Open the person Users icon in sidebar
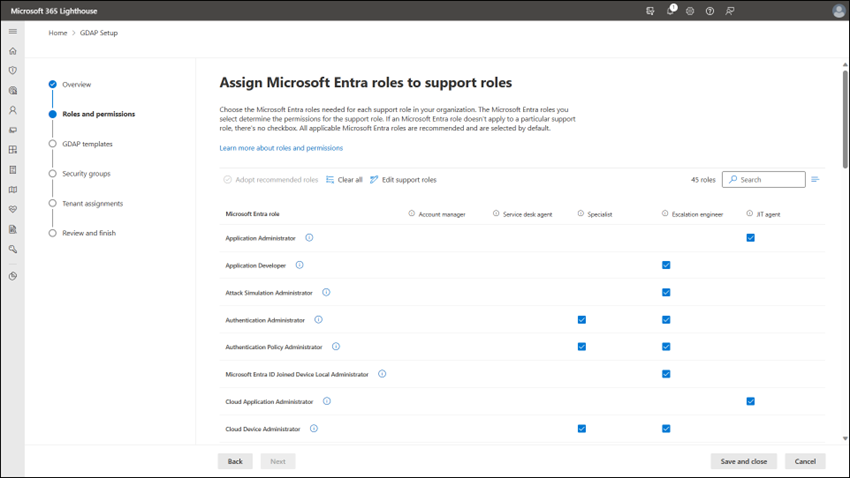This screenshot has height=478, width=850. pos(13,110)
